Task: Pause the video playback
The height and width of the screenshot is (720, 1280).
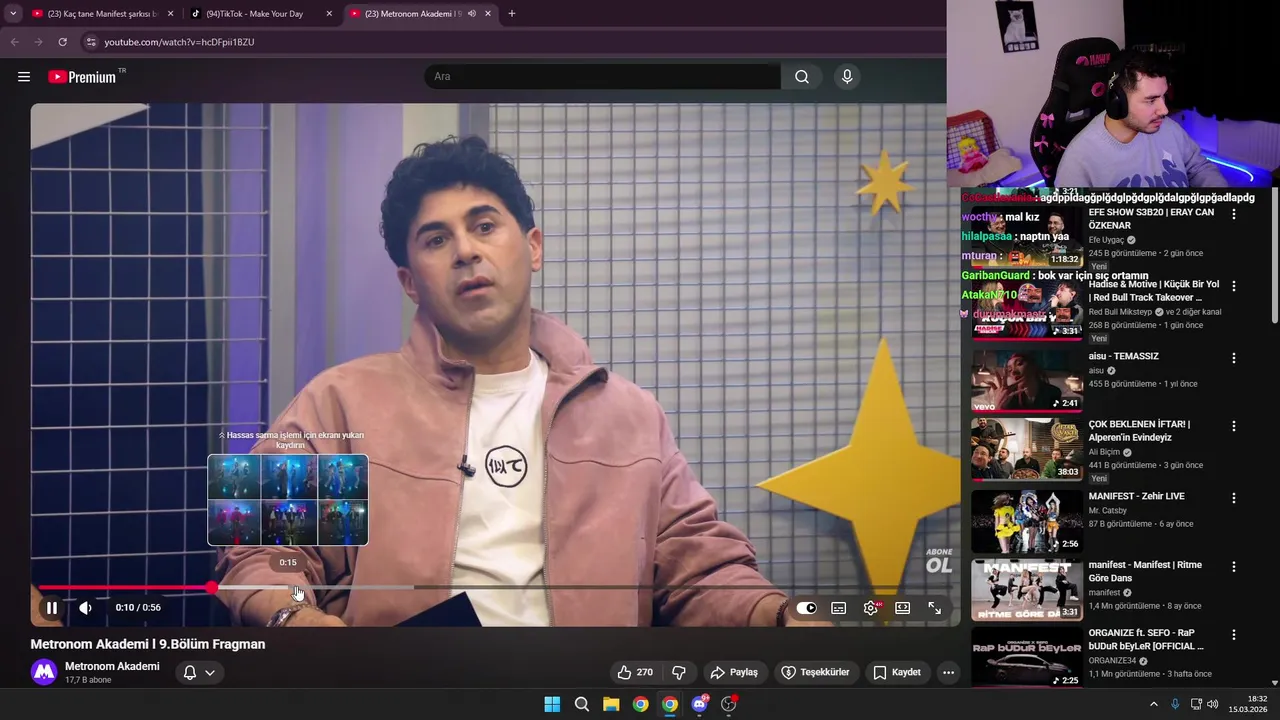Action: (52, 608)
